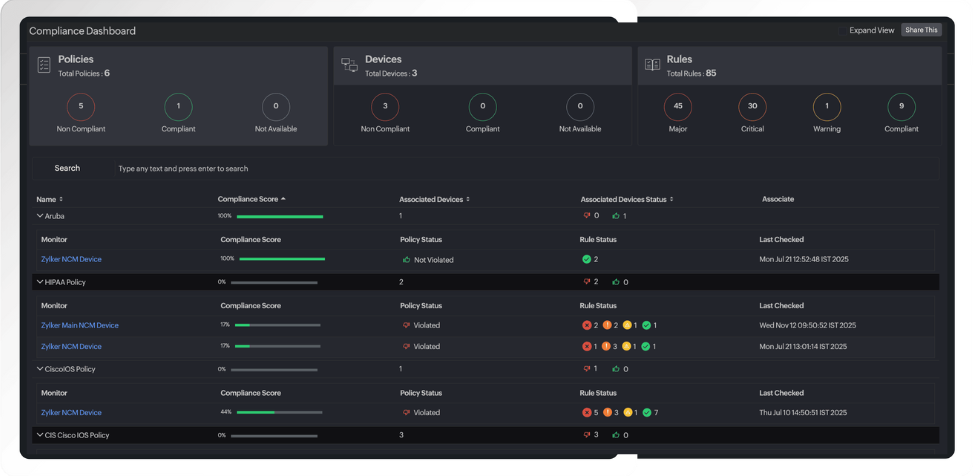Click the Share This button

point(921,30)
